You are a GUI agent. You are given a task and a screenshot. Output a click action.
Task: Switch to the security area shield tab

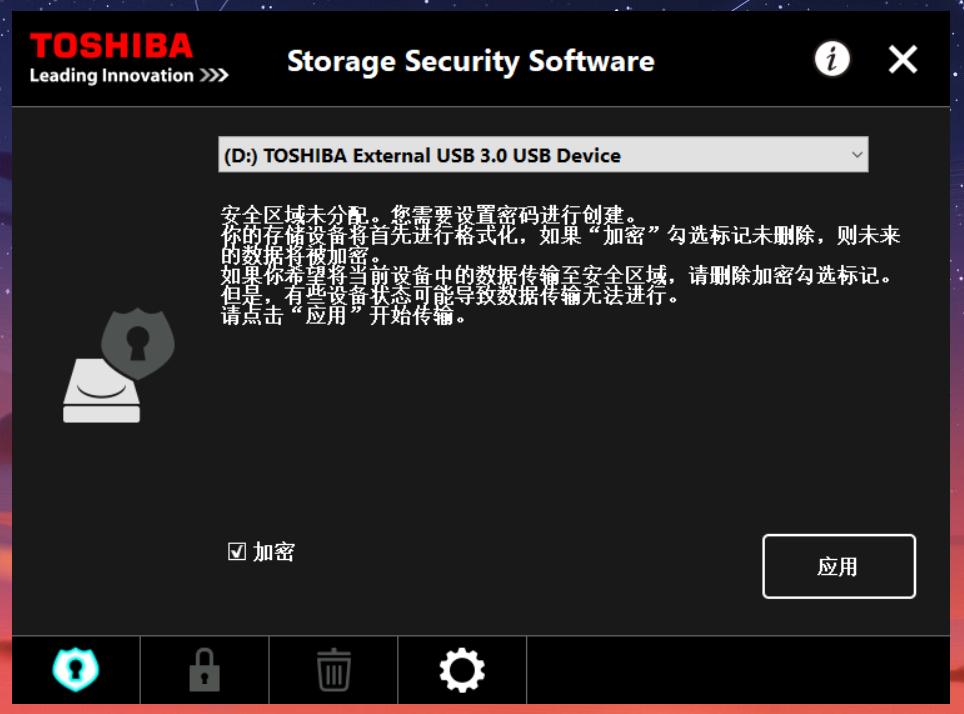click(x=76, y=669)
